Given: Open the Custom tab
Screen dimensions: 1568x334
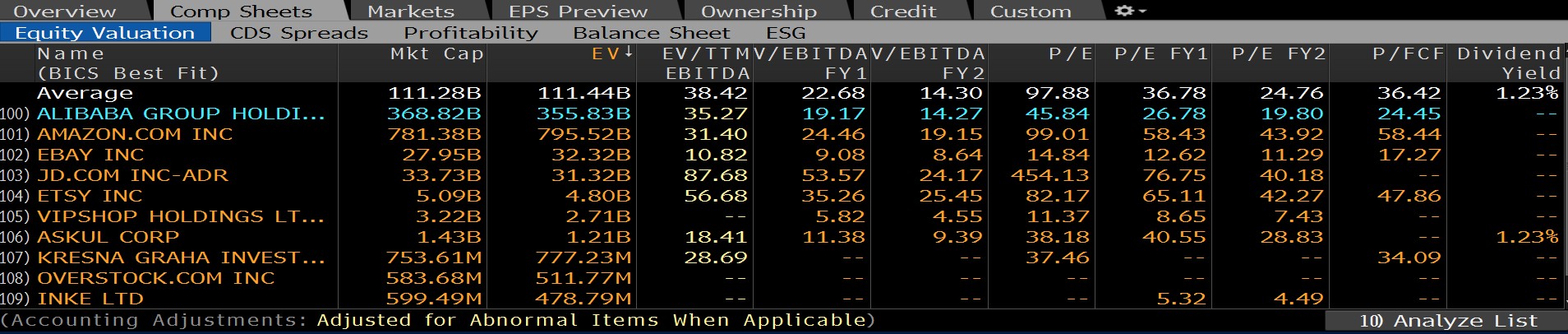Looking at the screenshot, I should coord(1031,11).
